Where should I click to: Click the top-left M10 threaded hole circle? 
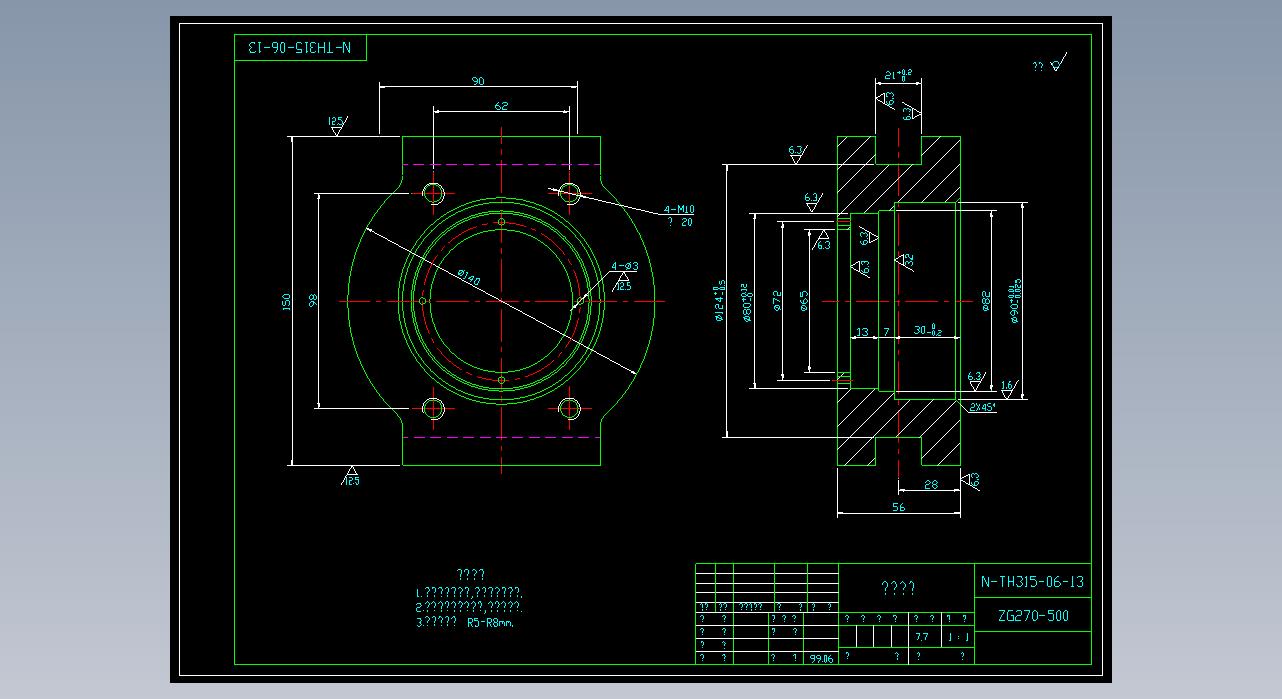coord(434,193)
